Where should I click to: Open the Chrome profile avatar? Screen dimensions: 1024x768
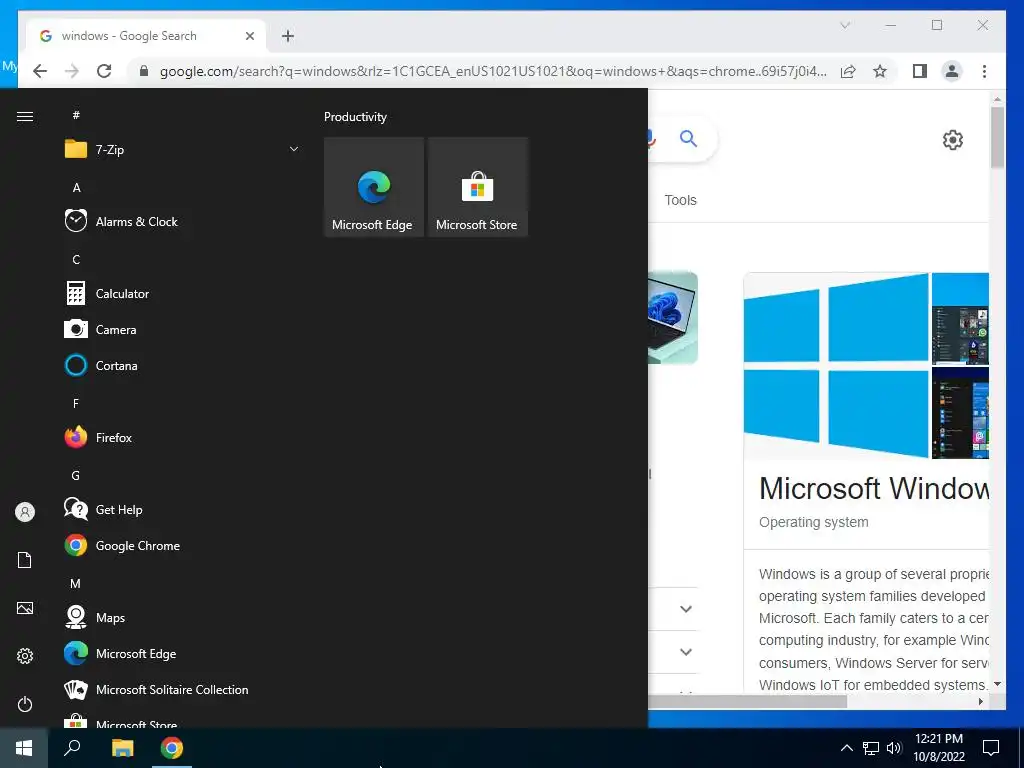(952, 71)
